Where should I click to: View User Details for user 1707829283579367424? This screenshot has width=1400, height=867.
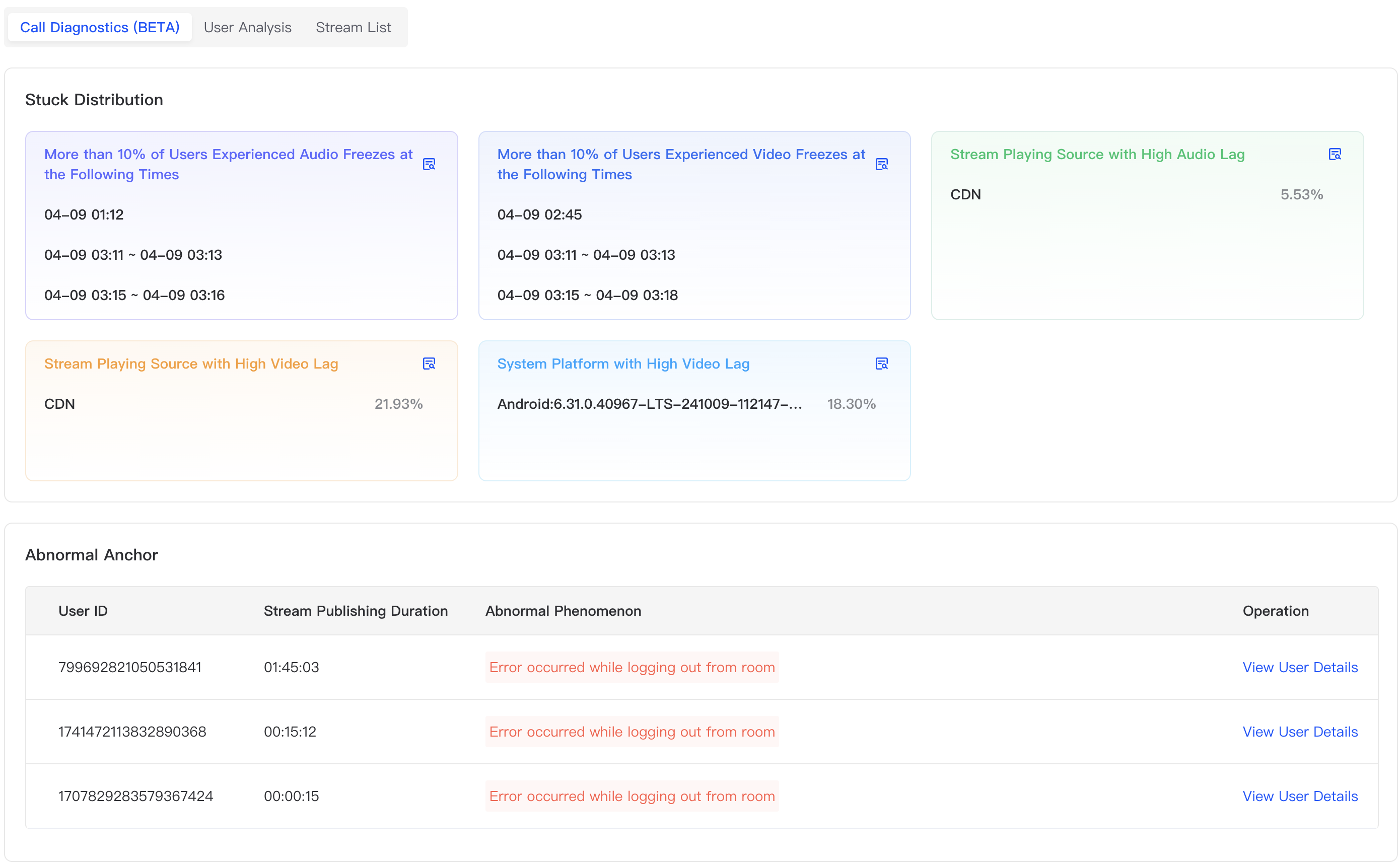coord(1299,796)
